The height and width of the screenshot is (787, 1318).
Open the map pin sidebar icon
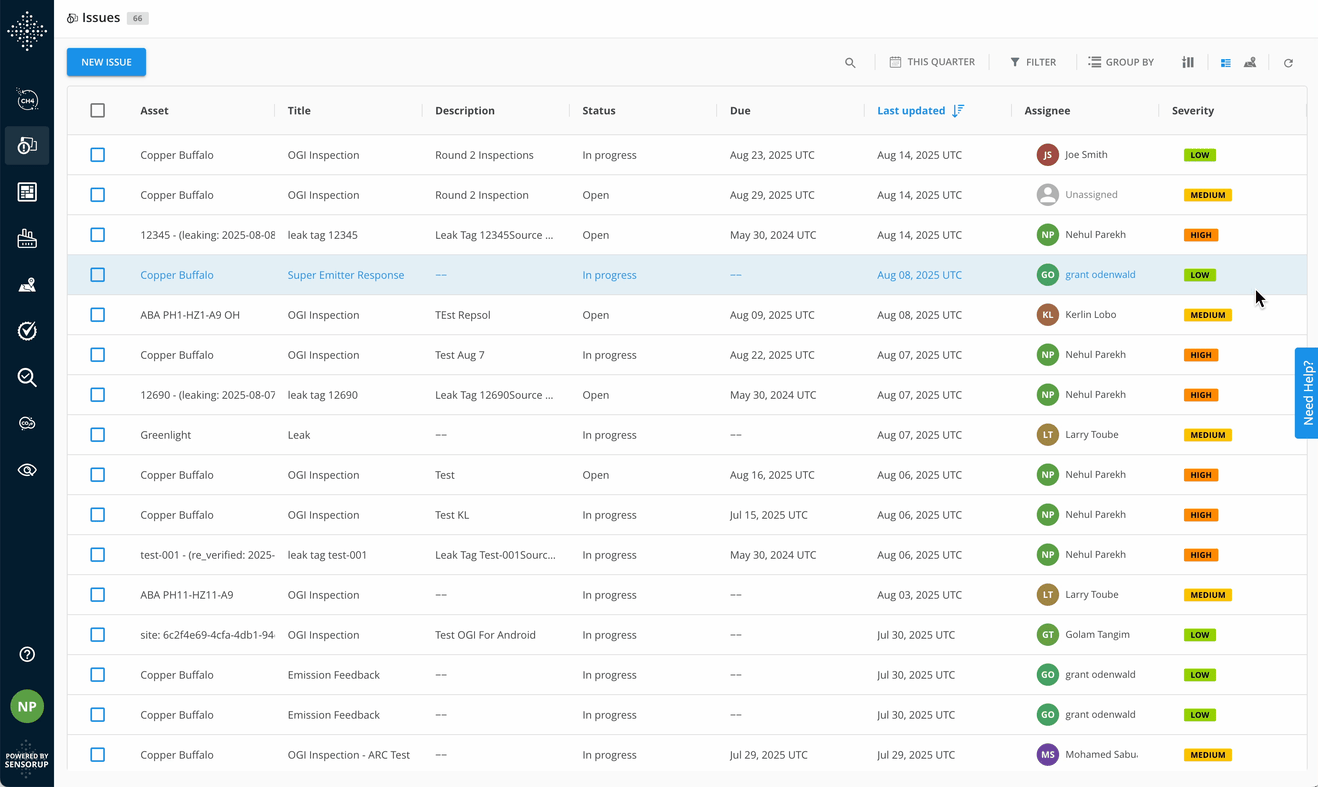pos(27,285)
